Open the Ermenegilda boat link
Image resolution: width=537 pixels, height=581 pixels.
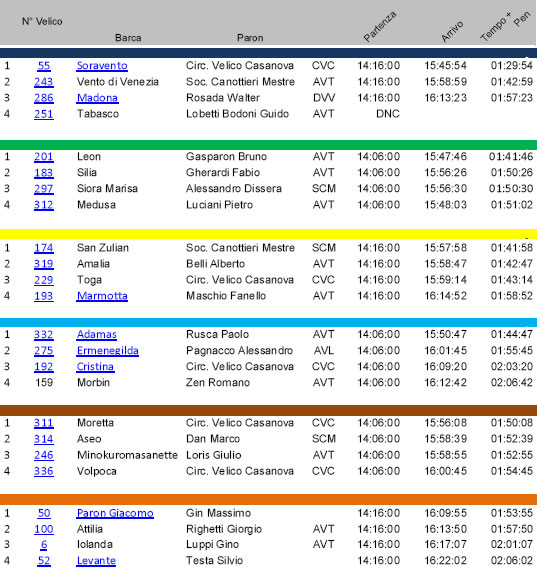pos(107,351)
